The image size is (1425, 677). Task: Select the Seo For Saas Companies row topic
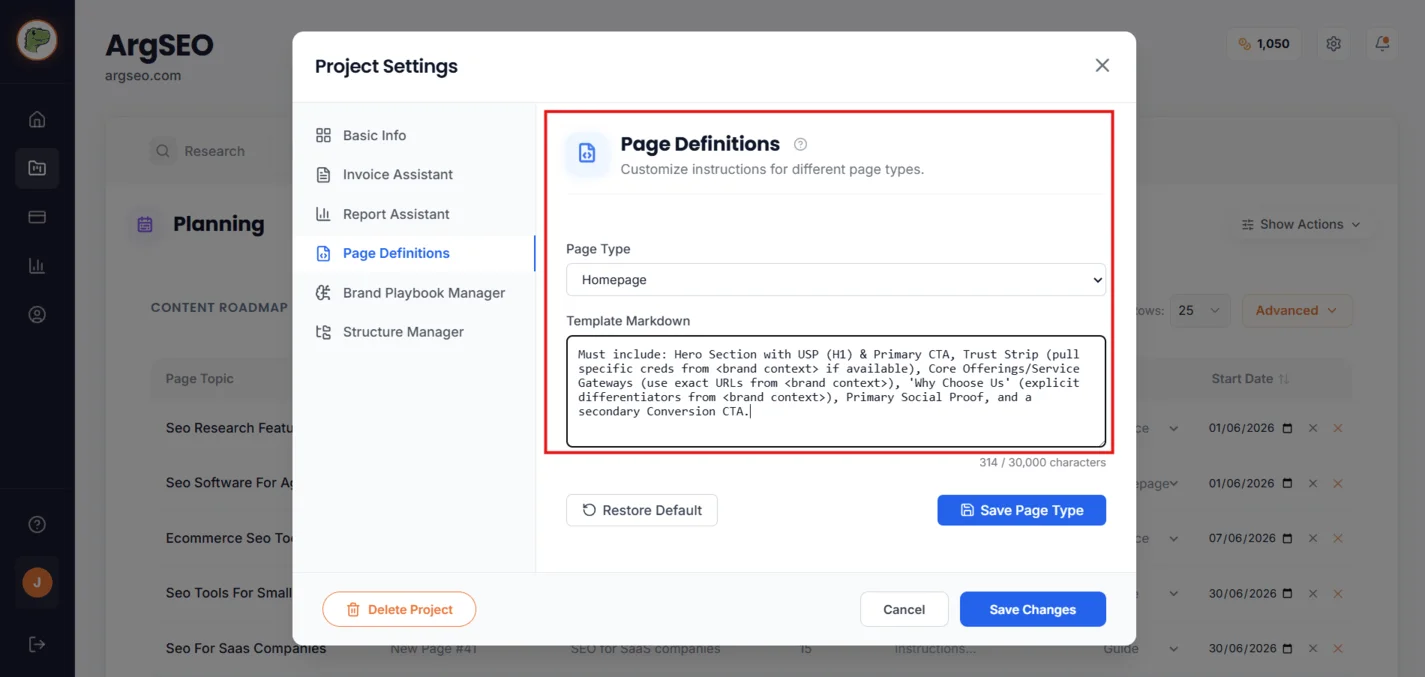(x=246, y=648)
